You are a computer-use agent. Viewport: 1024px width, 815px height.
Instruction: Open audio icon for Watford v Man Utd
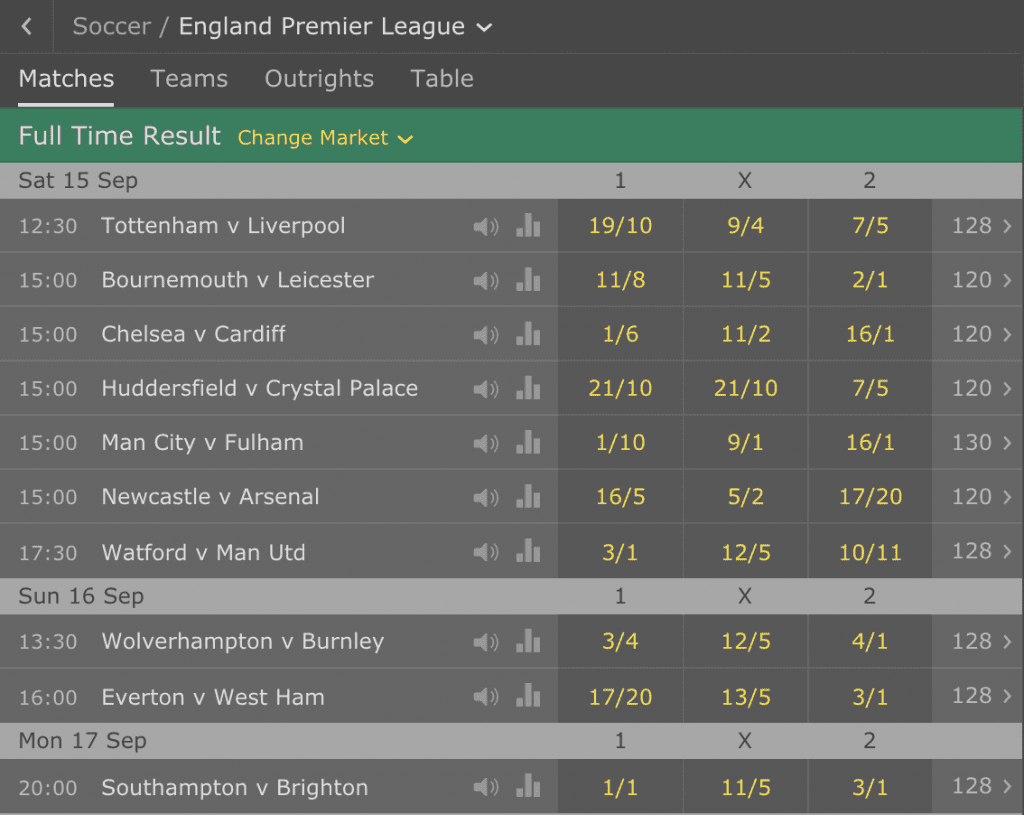click(x=486, y=553)
